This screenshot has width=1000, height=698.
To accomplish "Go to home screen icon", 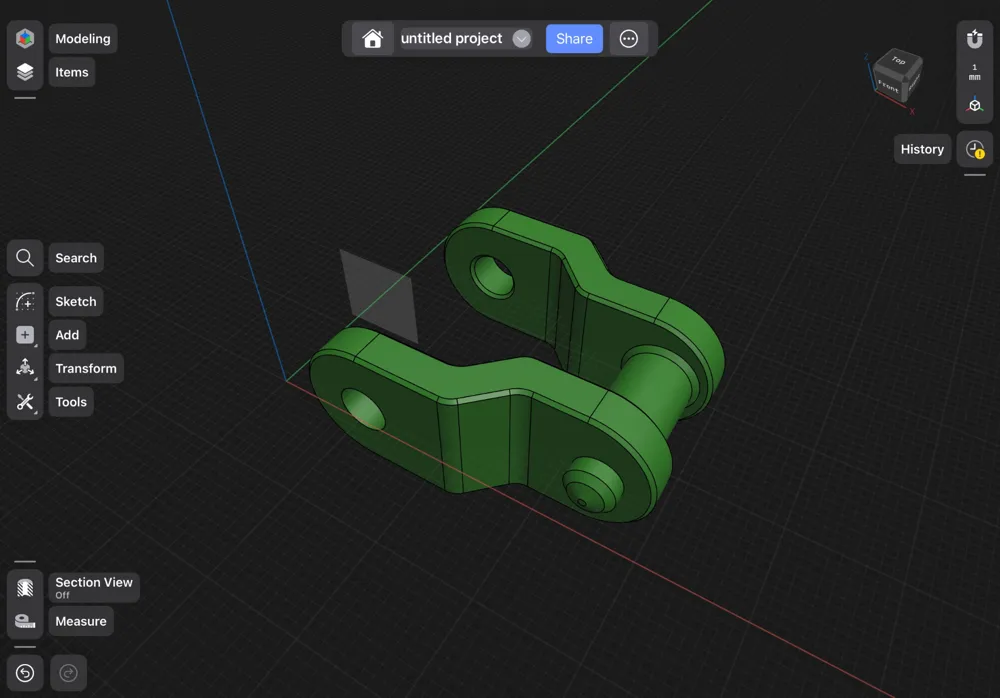I will [372, 39].
